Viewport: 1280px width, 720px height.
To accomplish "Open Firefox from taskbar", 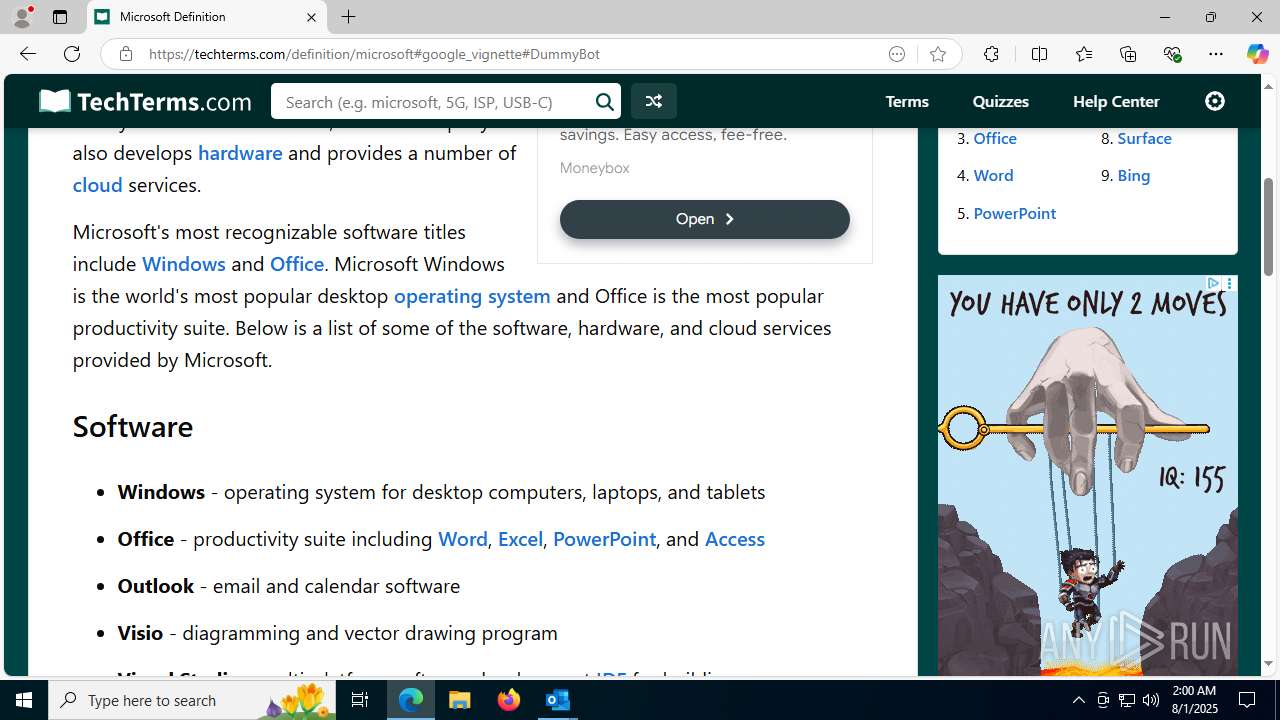I will pos(509,700).
